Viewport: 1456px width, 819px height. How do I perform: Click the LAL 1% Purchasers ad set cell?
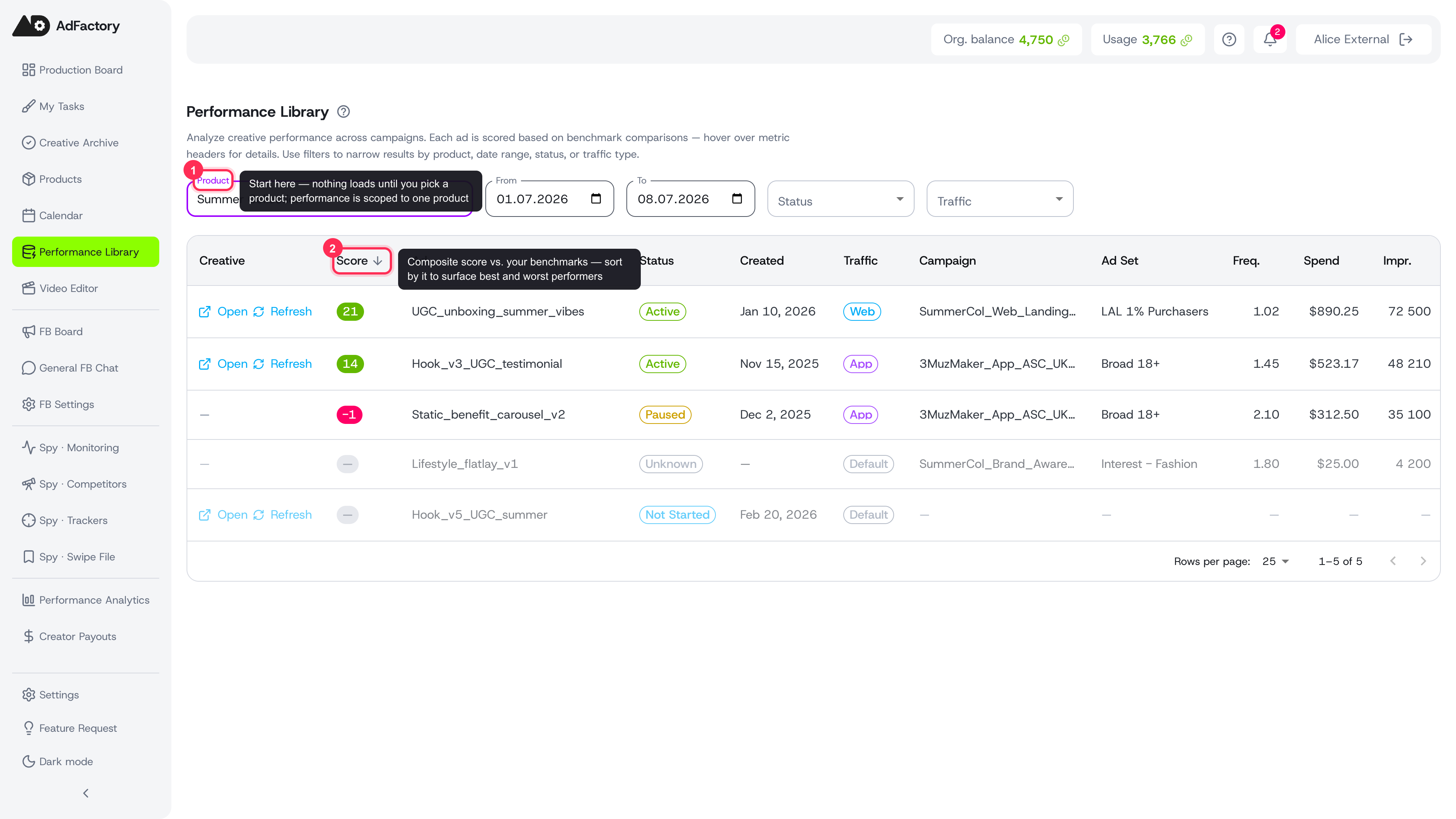pyautogui.click(x=1154, y=311)
